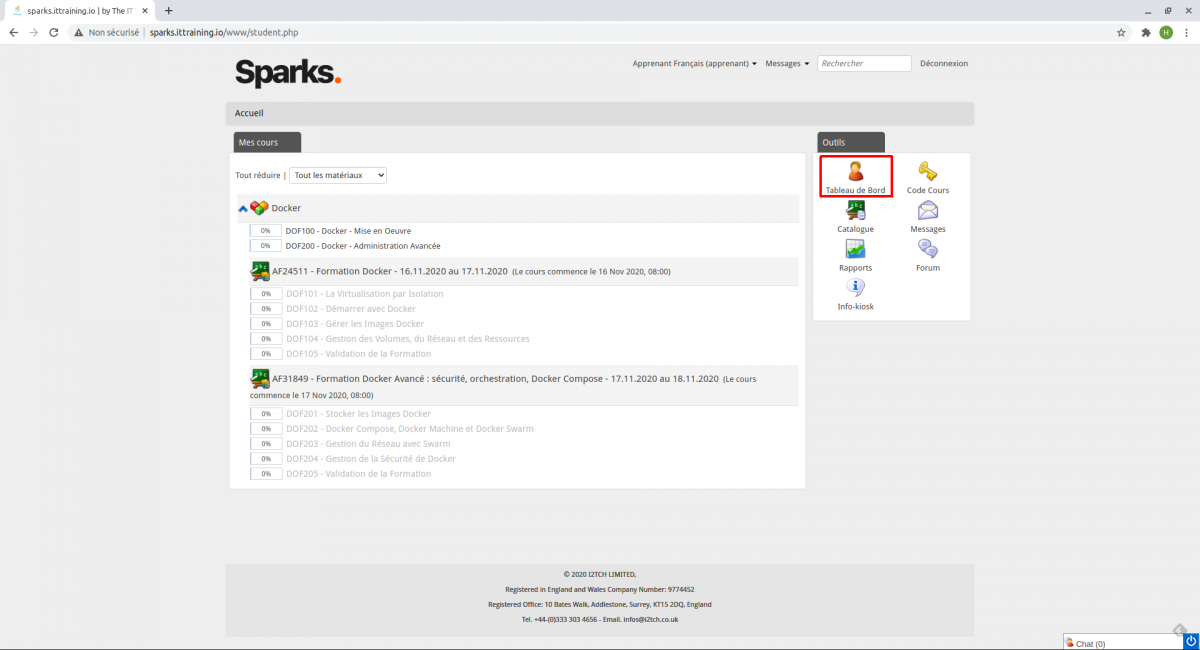Click the AF31849 course session icon
The image size is (1200, 650).
[260, 378]
